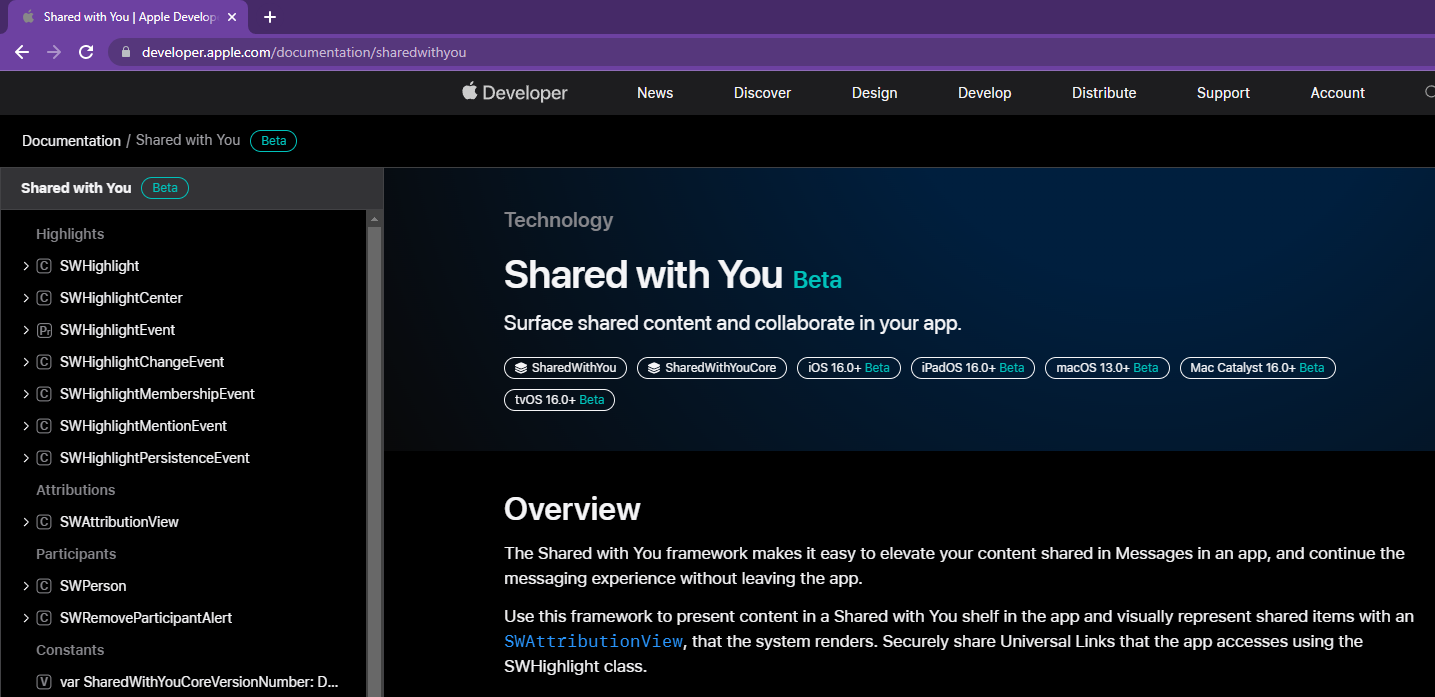The width and height of the screenshot is (1435, 697).
Task: Select SWRemoveParticipantAlert in the sidebar
Action: coord(146,618)
